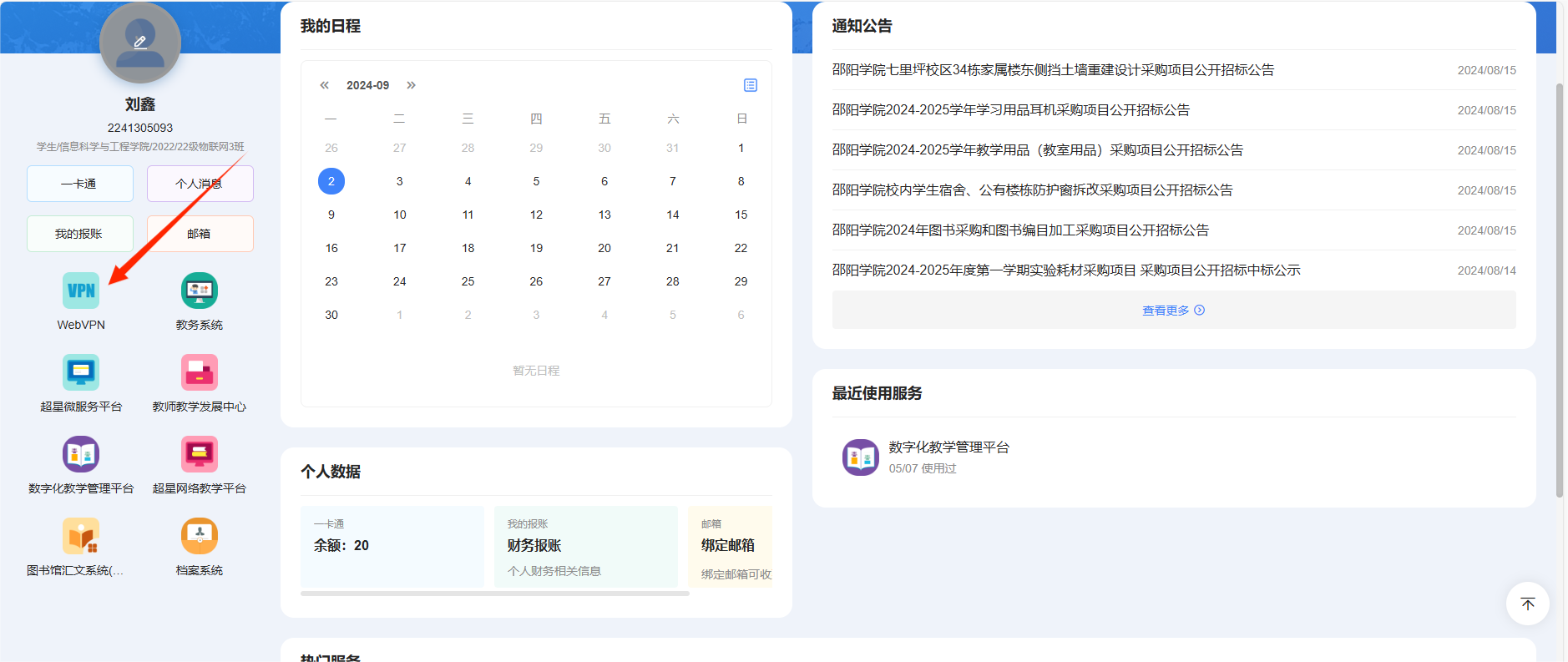1568x662 pixels.
Task: Switch calendar to list view icon
Action: click(751, 85)
